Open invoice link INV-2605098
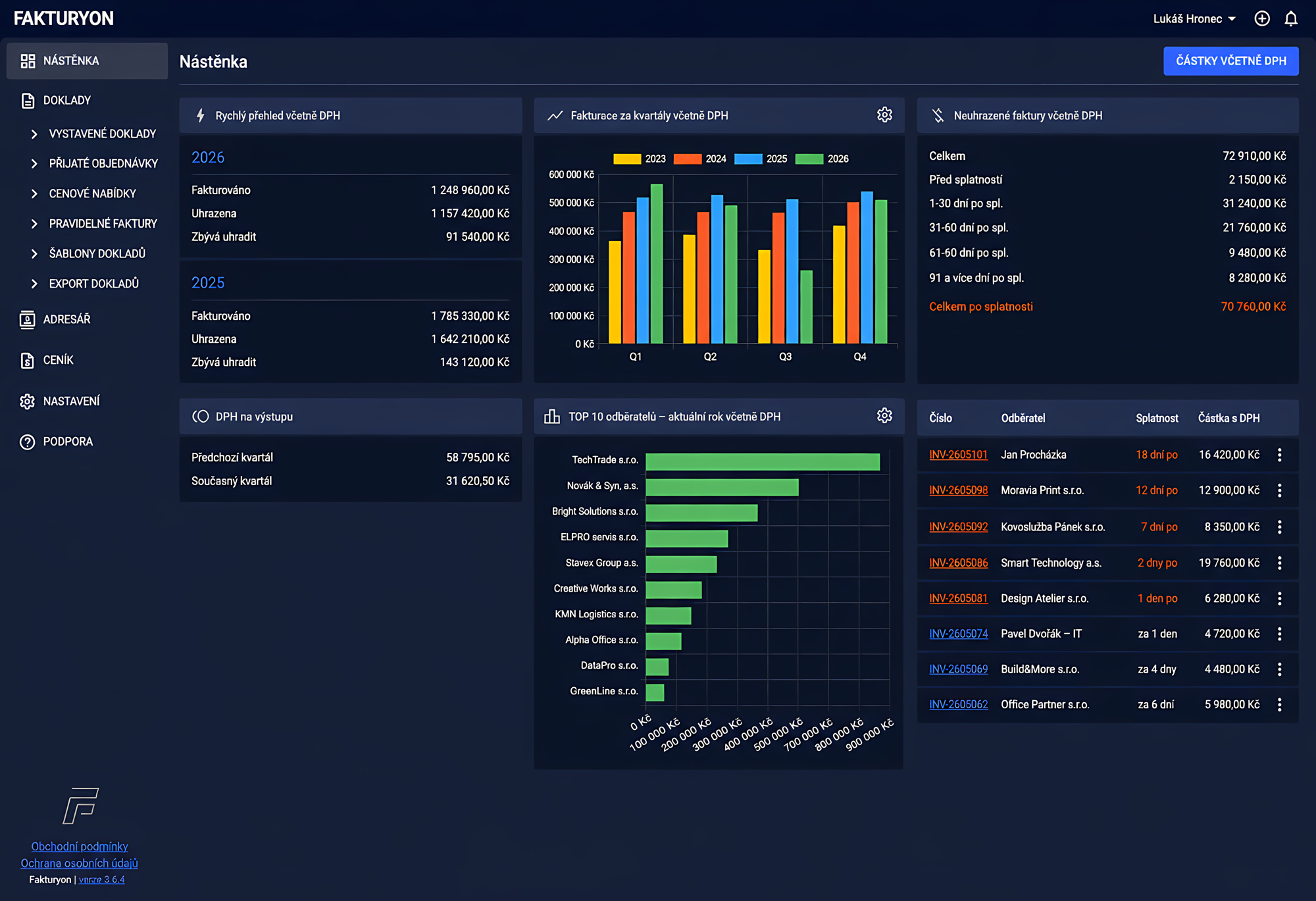The width and height of the screenshot is (1316, 901). pyautogui.click(x=958, y=490)
